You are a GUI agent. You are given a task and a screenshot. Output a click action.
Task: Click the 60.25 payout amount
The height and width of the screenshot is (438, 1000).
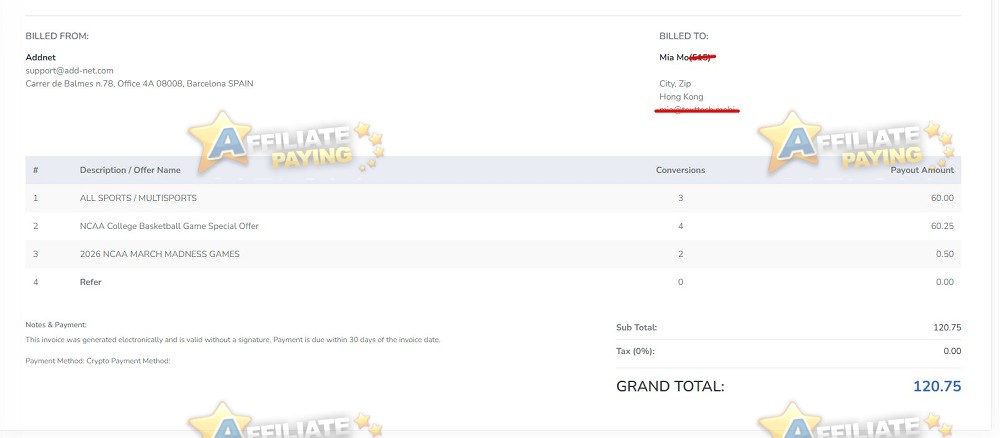pos(943,226)
